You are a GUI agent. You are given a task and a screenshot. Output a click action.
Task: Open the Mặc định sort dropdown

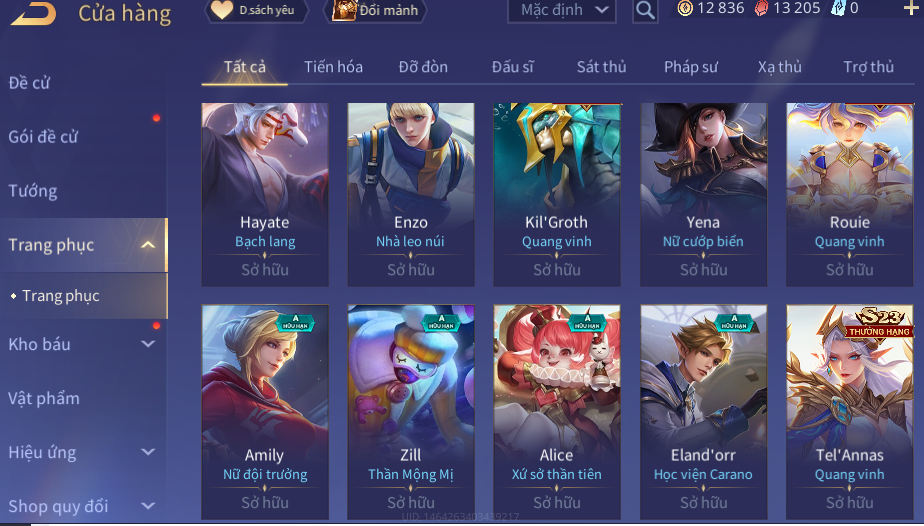pos(562,10)
